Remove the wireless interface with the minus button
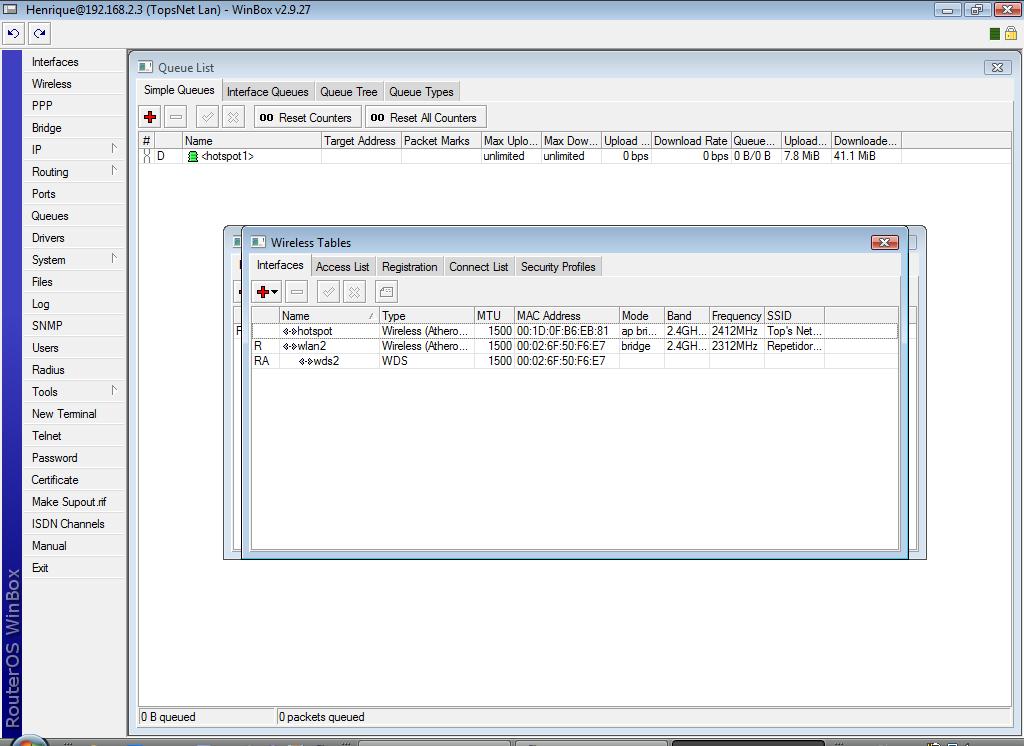Viewport: 1024px width, 746px height. tap(296, 292)
